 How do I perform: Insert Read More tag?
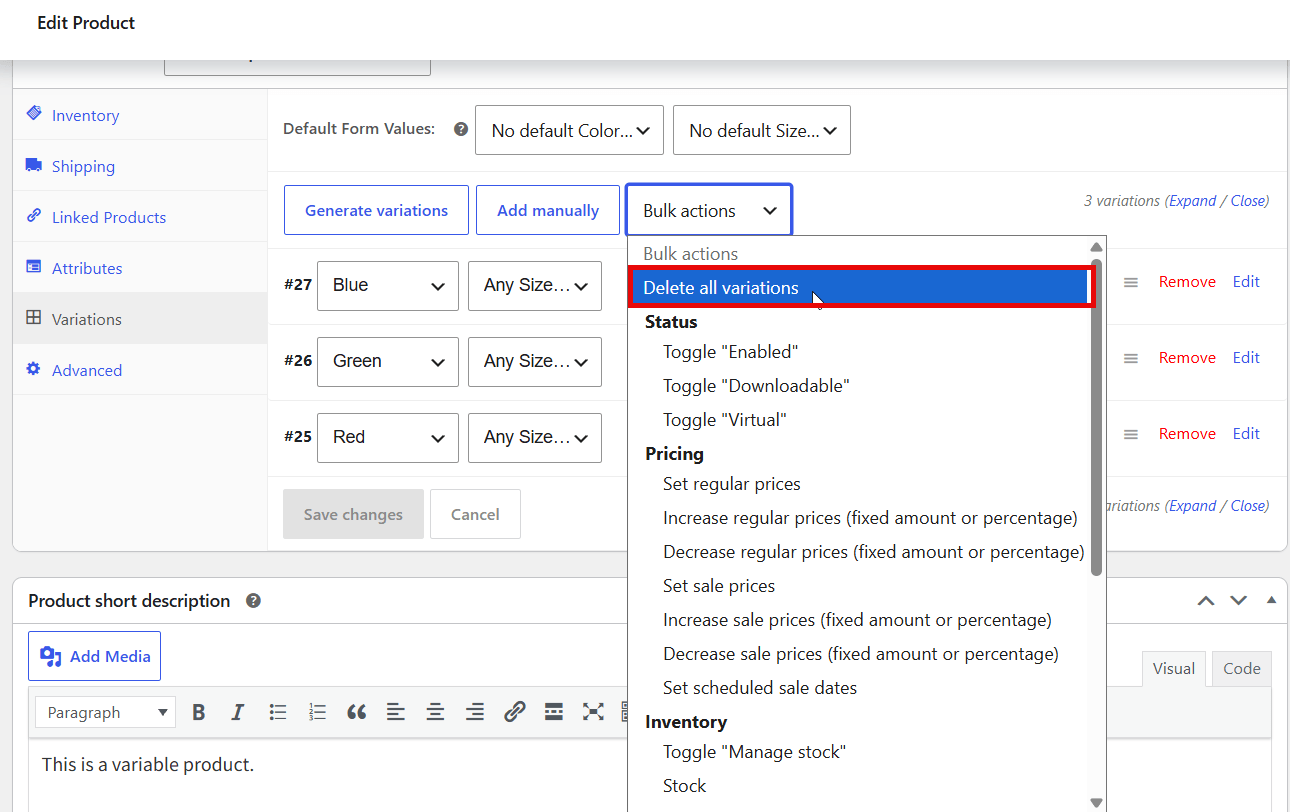[554, 712]
